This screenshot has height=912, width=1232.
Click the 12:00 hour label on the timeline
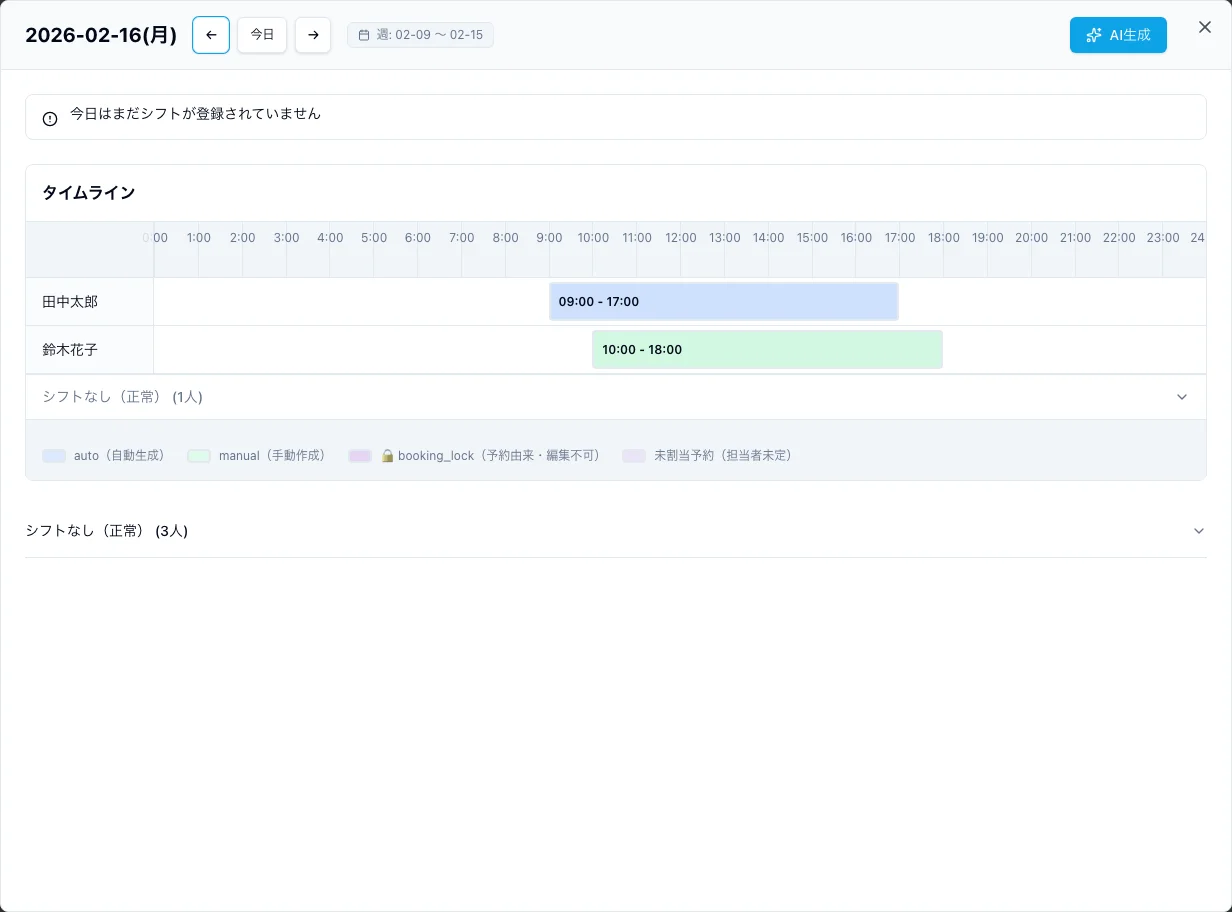681,238
